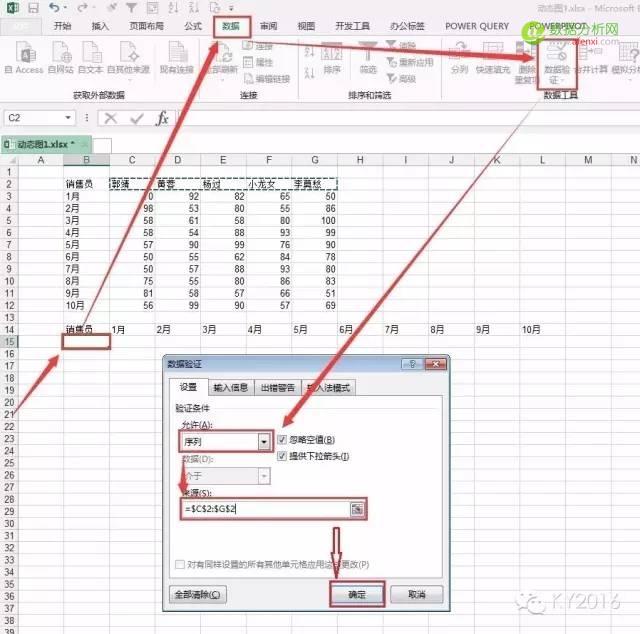Click the 来源 source input field
The width and height of the screenshot is (640, 634).
(264, 509)
